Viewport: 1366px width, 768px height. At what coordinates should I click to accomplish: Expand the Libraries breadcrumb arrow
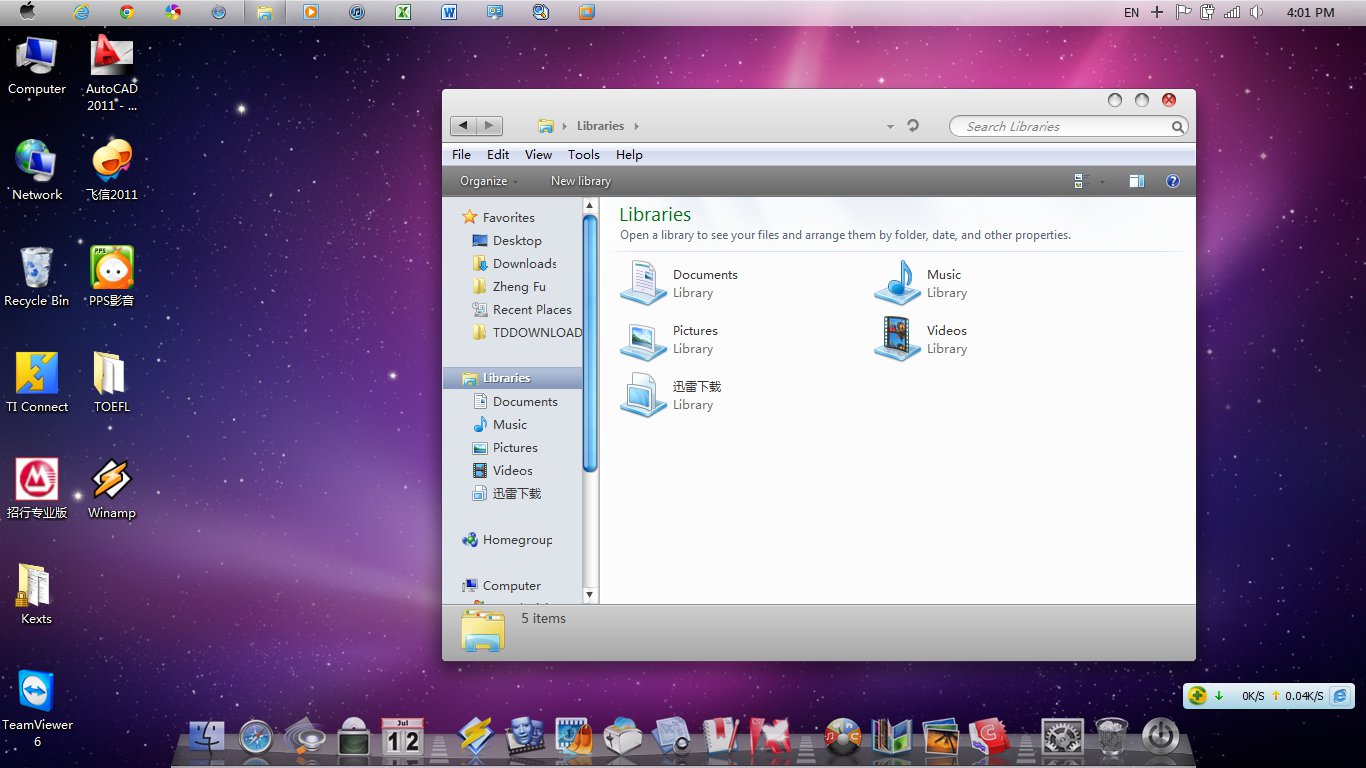pyautogui.click(x=636, y=126)
